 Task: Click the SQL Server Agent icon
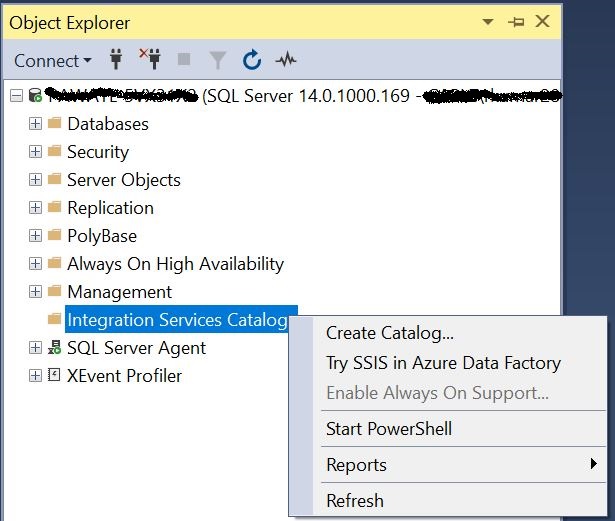point(54,348)
